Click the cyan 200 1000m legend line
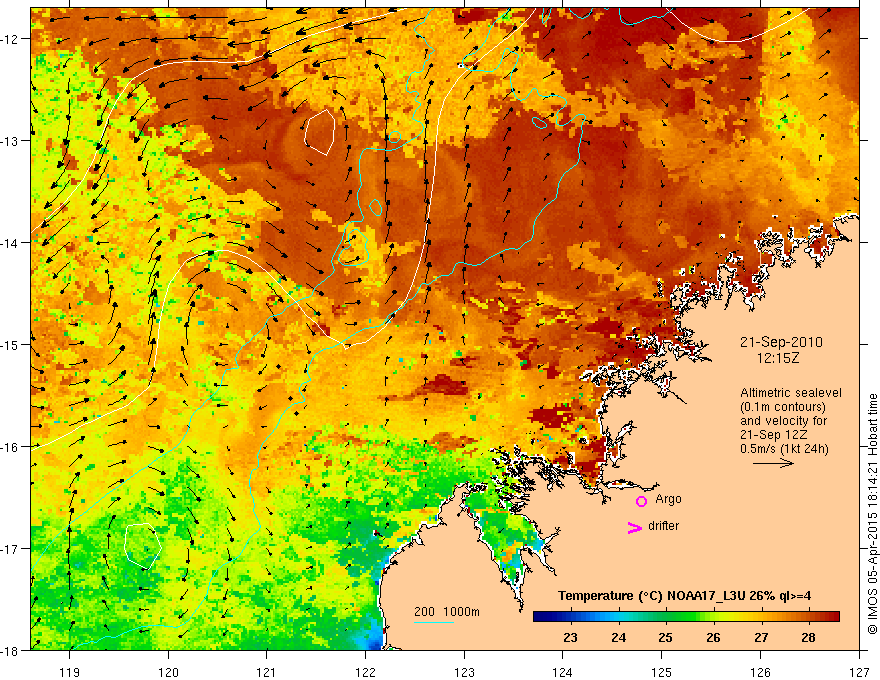 434,622
